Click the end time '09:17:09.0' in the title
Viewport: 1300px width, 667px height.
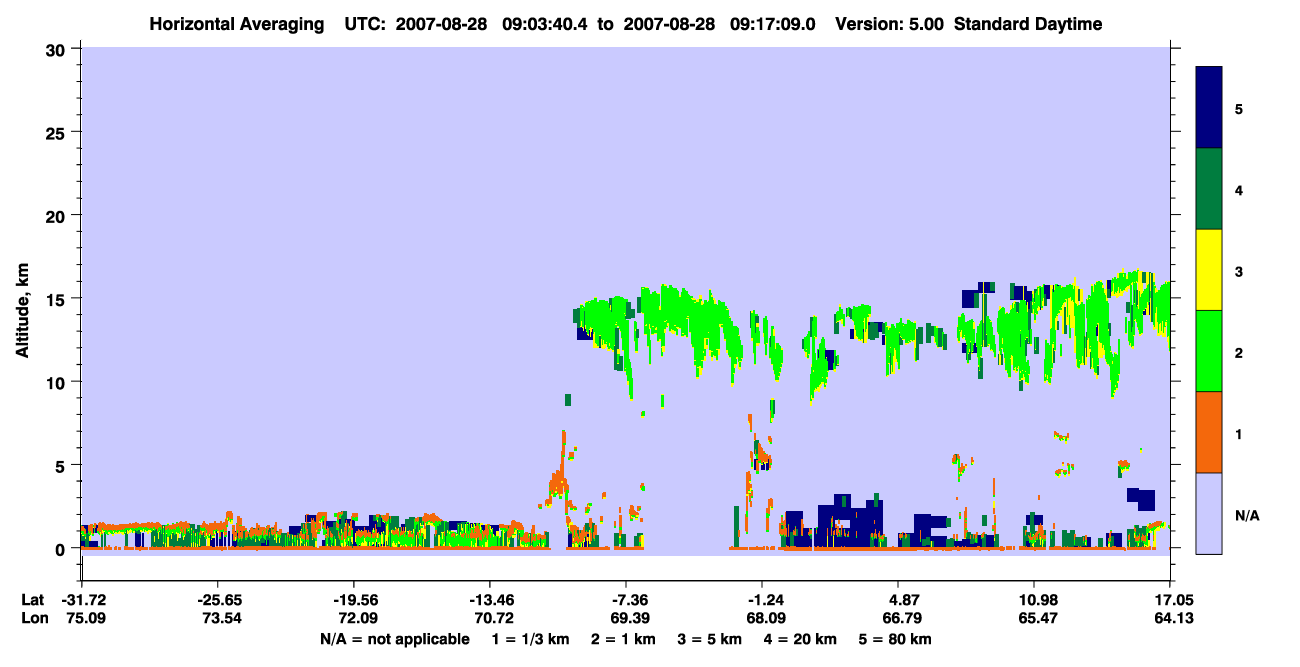pyautogui.click(x=771, y=24)
